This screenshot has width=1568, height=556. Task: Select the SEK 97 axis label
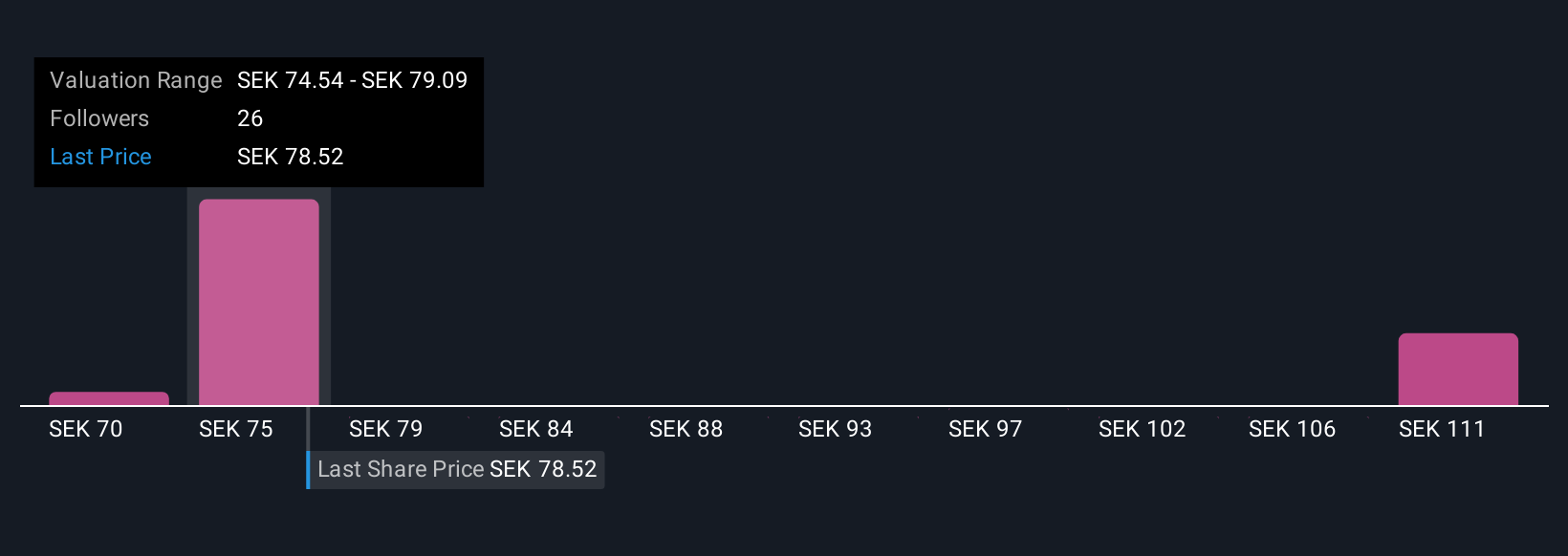[985, 429]
